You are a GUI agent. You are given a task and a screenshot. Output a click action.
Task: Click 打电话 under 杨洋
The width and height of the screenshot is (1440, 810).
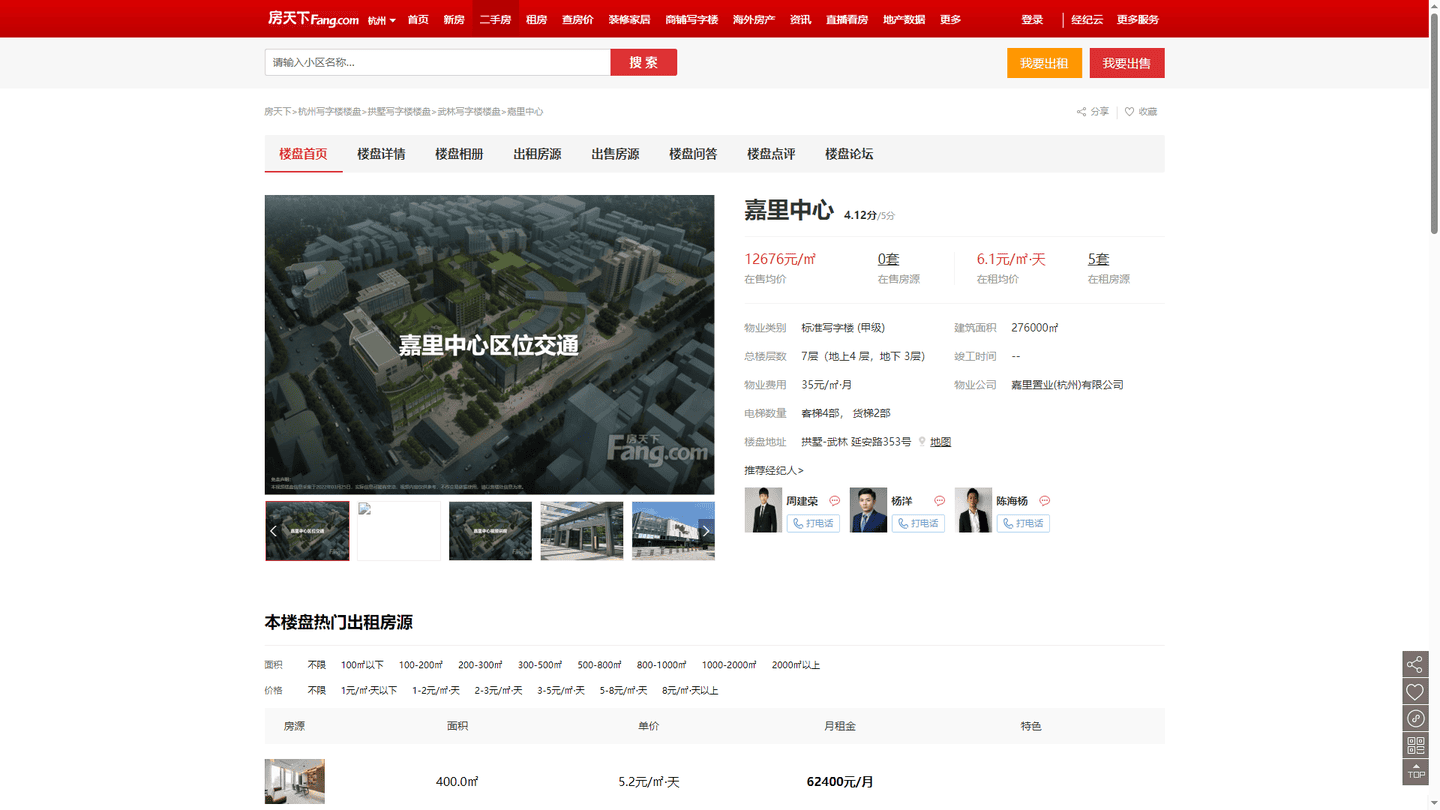coord(918,523)
